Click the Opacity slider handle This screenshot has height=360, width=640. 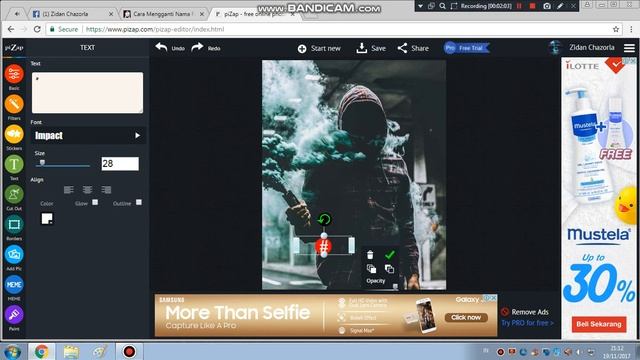point(395,287)
